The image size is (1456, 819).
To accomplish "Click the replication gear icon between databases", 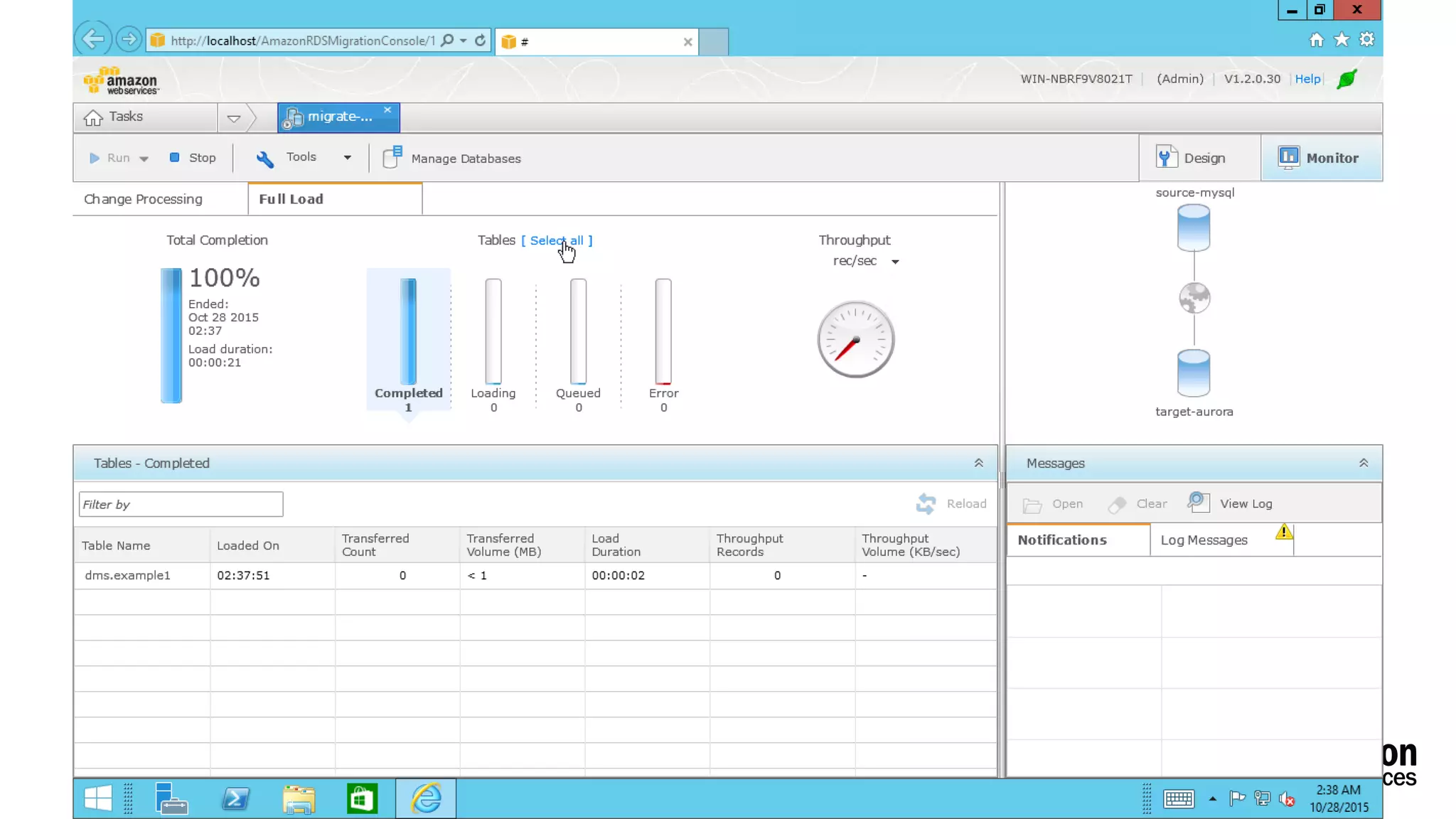I will pos(1194,298).
